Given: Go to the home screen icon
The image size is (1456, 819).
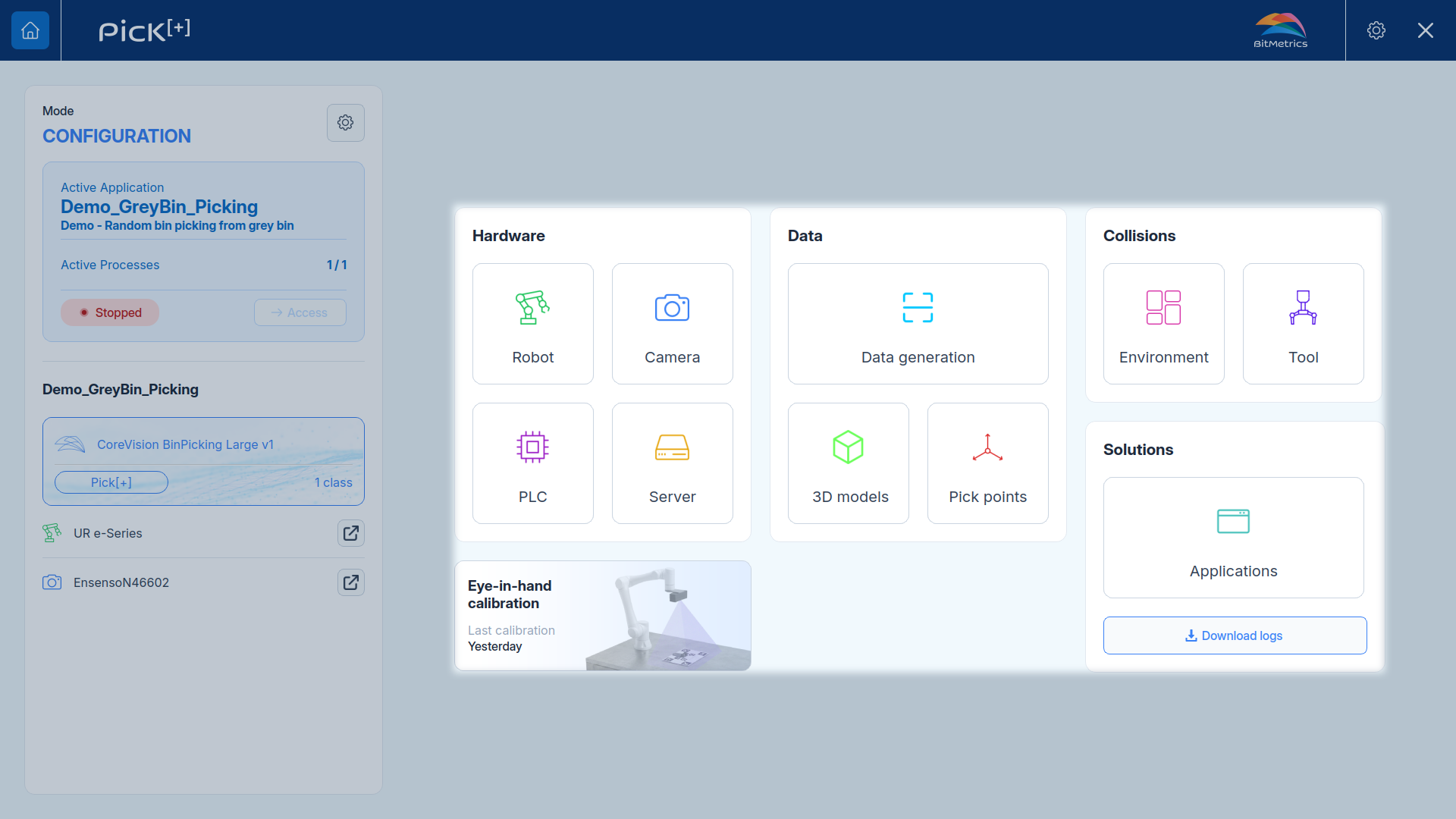Looking at the screenshot, I should point(30,30).
